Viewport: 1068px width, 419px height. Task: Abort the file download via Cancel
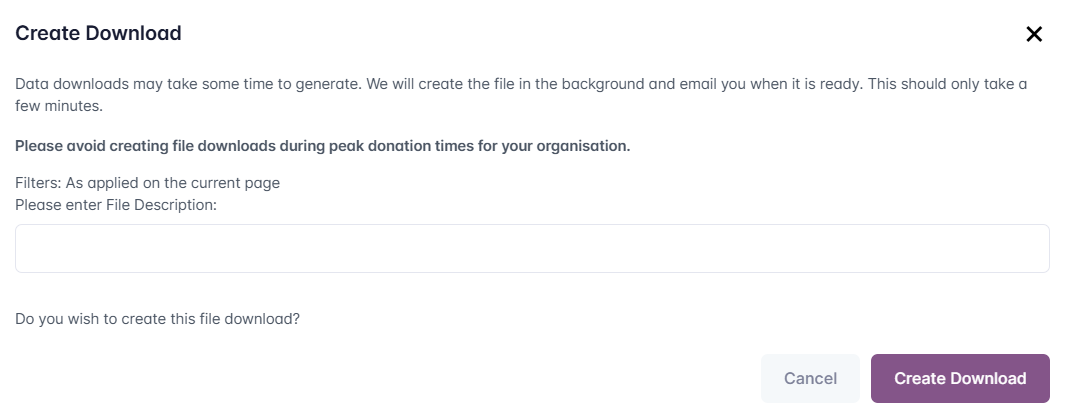point(810,378)
